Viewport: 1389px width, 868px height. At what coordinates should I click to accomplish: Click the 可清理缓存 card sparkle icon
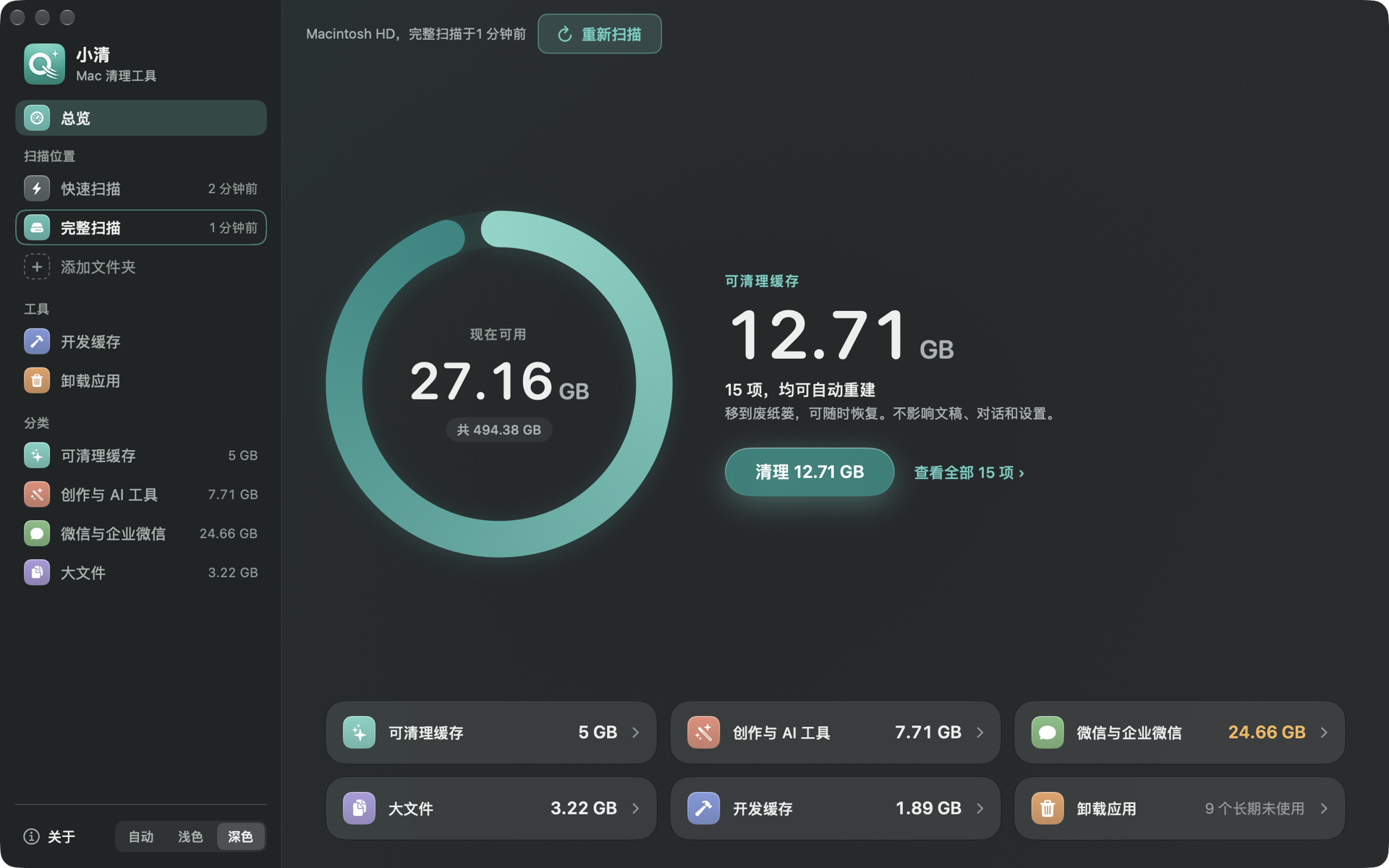point(359,733)
